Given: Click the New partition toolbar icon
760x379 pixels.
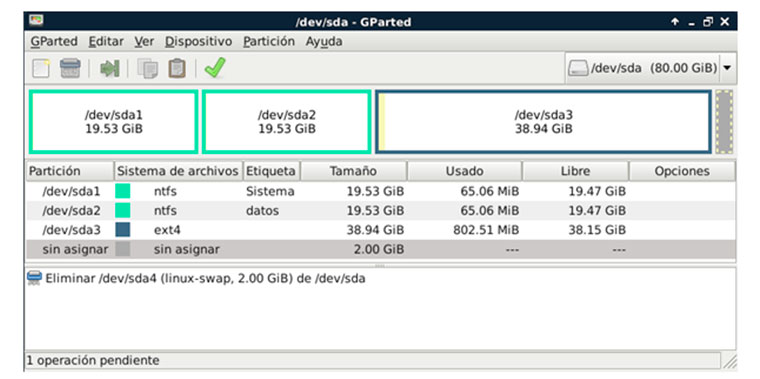Looking at the screenshot, I should coord(41,68).
